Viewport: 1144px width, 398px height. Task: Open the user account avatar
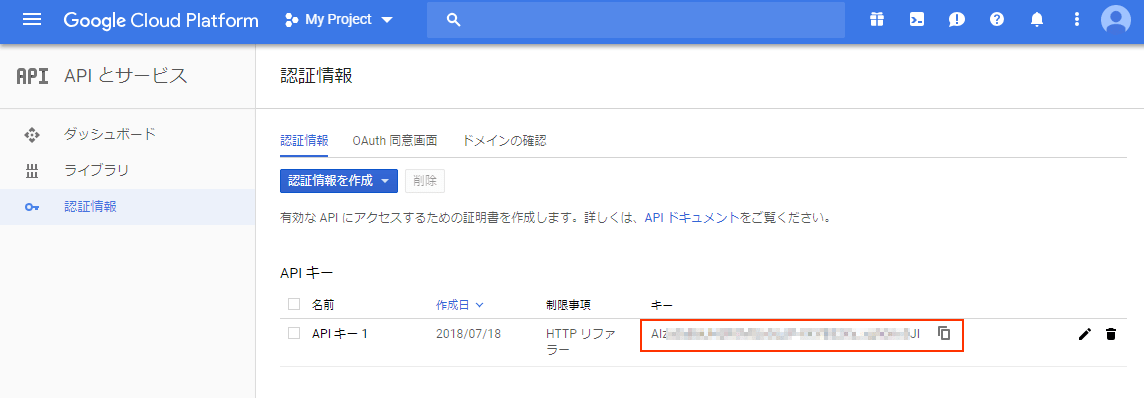[1116, 20]
